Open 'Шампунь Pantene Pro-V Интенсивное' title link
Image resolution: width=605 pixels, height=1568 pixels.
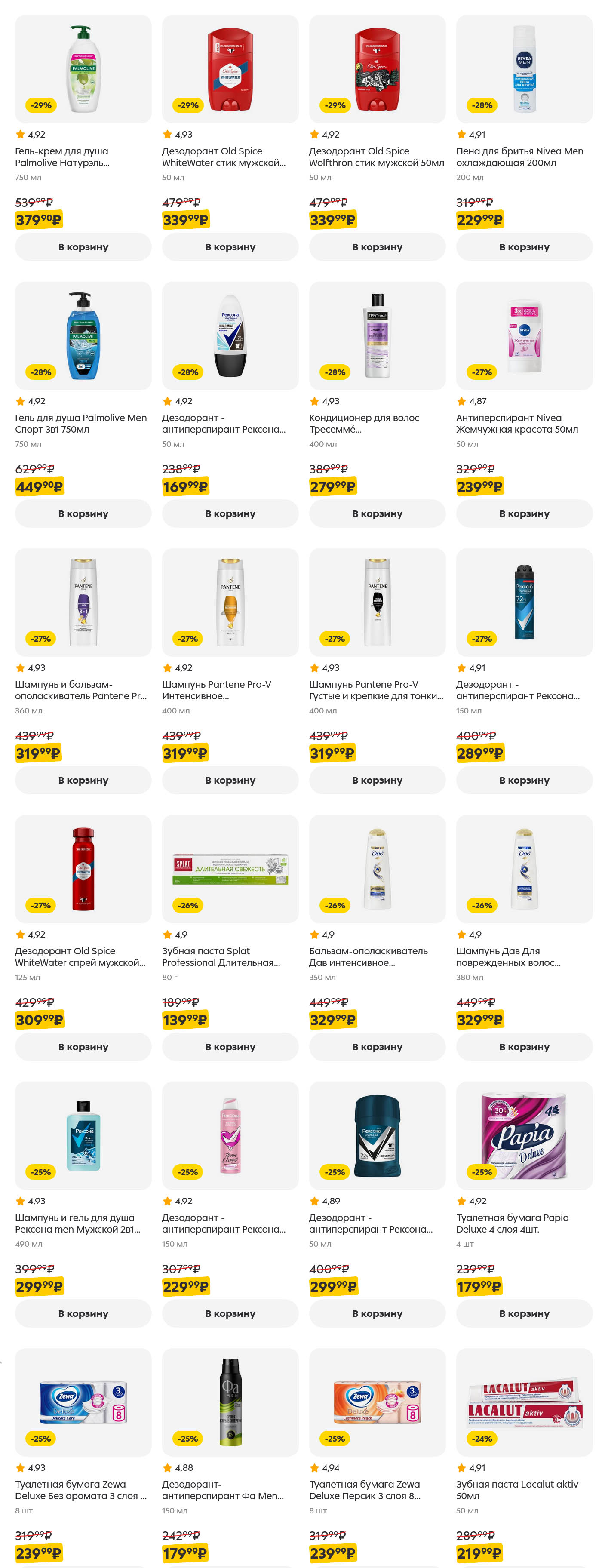pyautogui.click(x=217, y=690)
